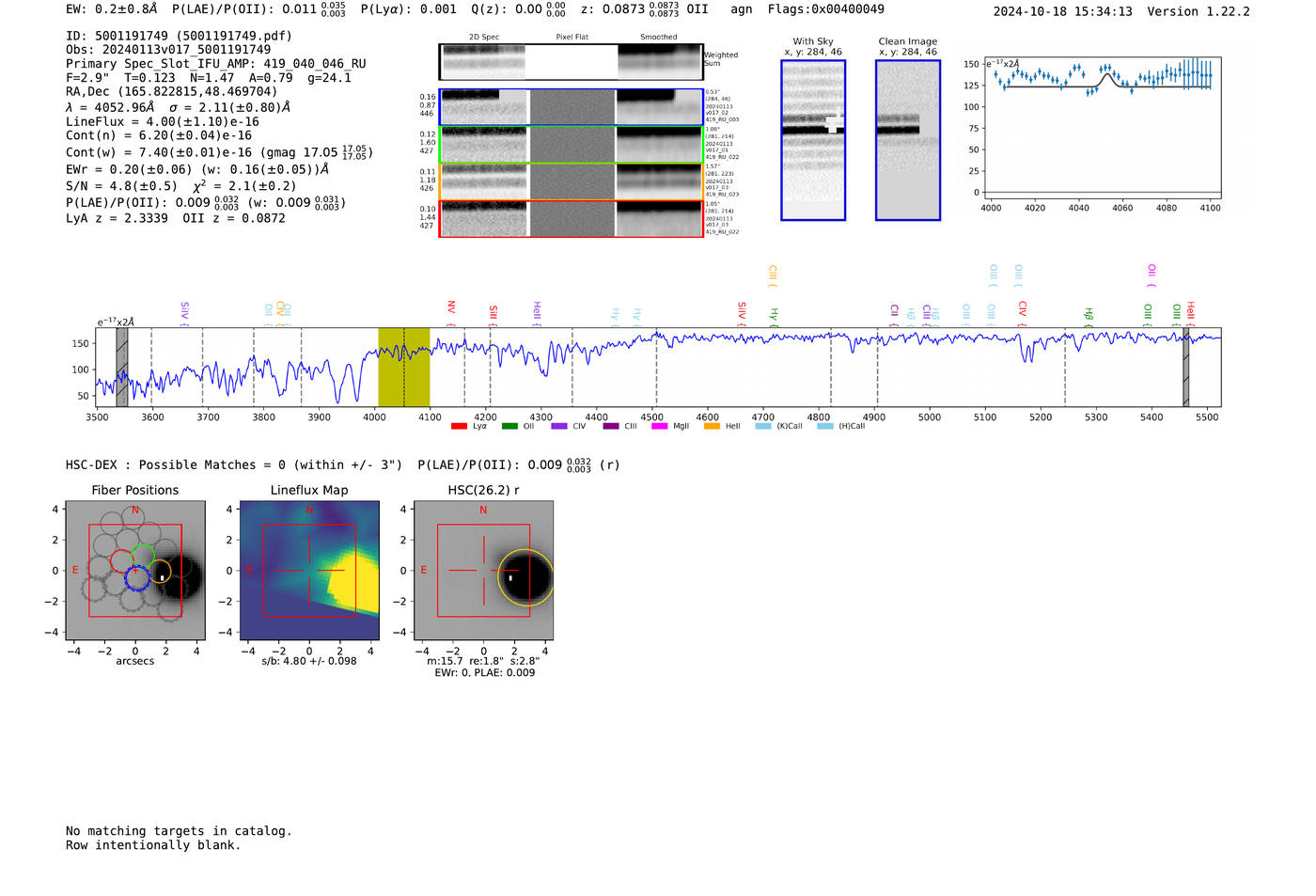Click the green fiber circle in Fiber Positions
The image size is (1316, 896).
(143, 555)
